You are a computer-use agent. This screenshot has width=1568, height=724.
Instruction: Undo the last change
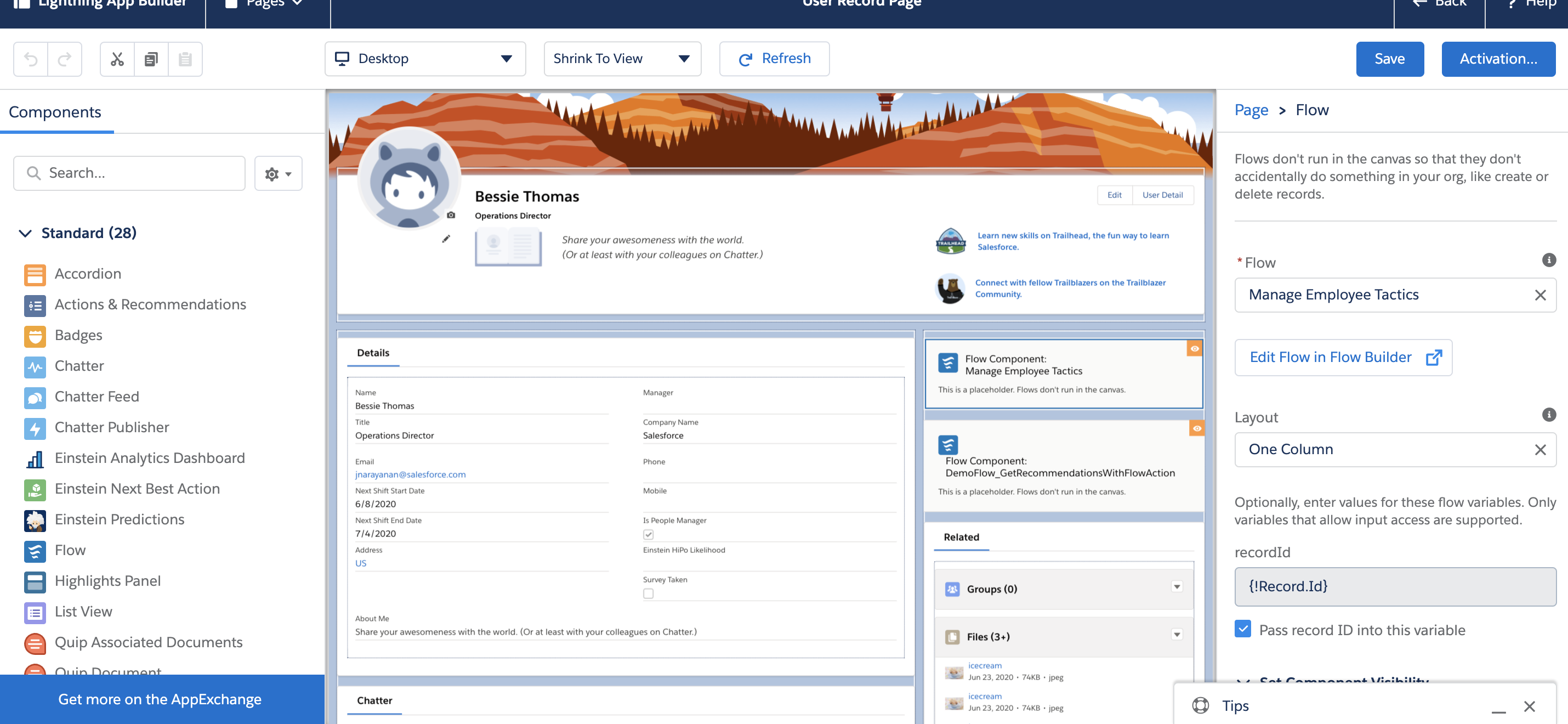coord(32,59)
